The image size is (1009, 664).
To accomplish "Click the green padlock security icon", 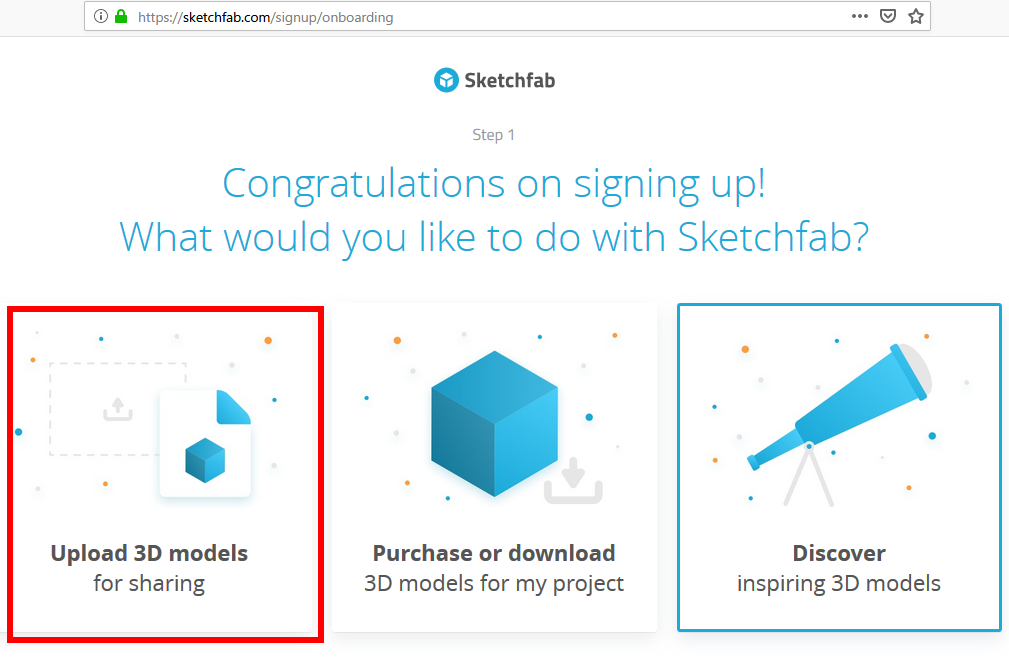I will [121, 17].
